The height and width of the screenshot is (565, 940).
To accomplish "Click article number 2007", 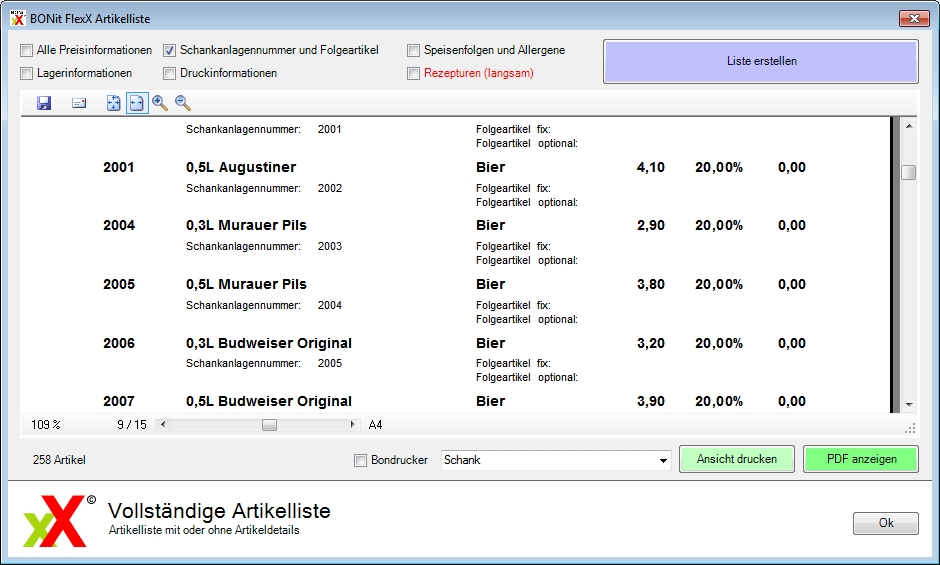I will pyautogui.click(x=119, y=401).
